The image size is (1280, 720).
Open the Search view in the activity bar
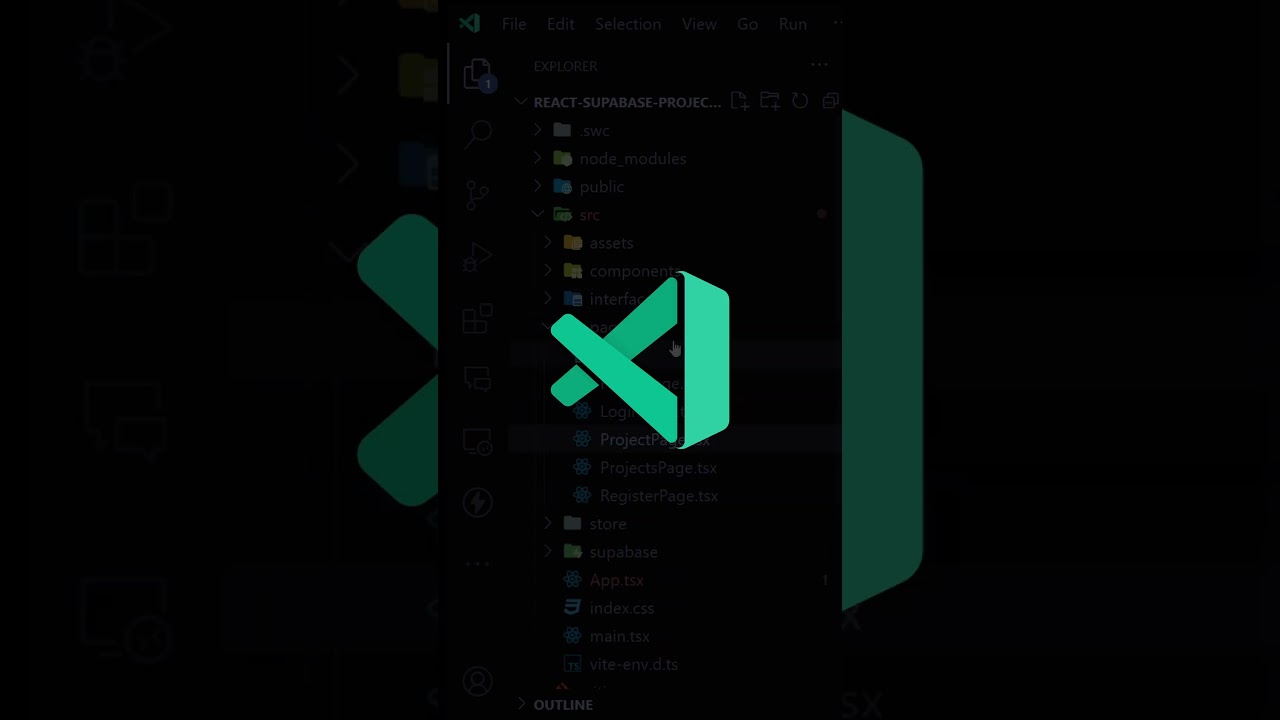click(478, 132)
